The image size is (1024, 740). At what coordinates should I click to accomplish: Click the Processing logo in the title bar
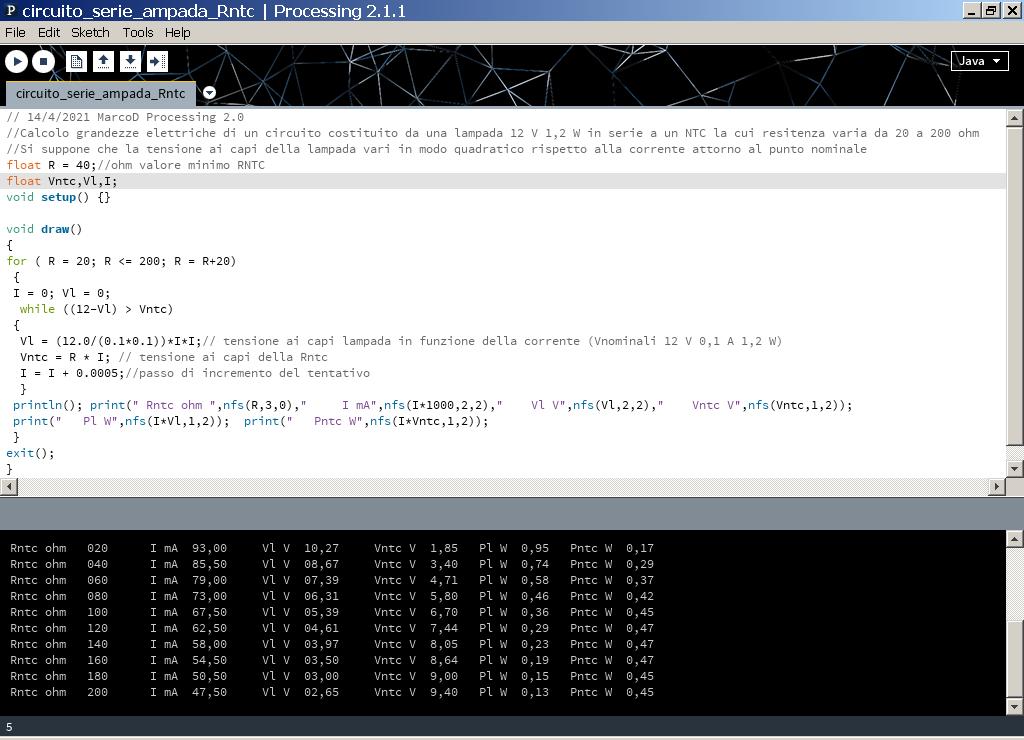click(10, 11)
